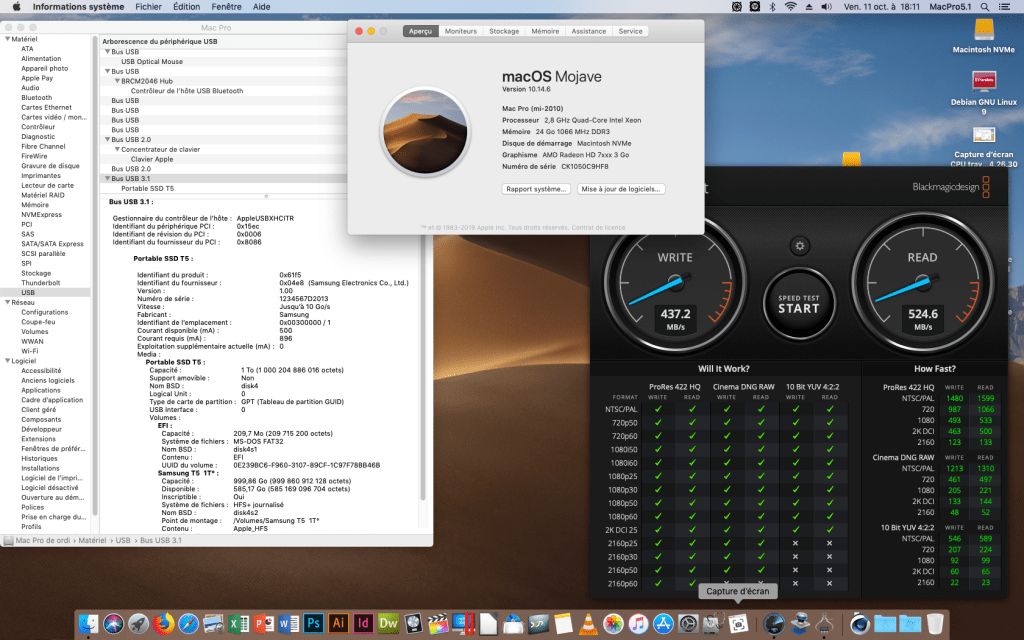
Task: Collapse the Matériel section in the sidebar
Action: [x=7, y=39]
